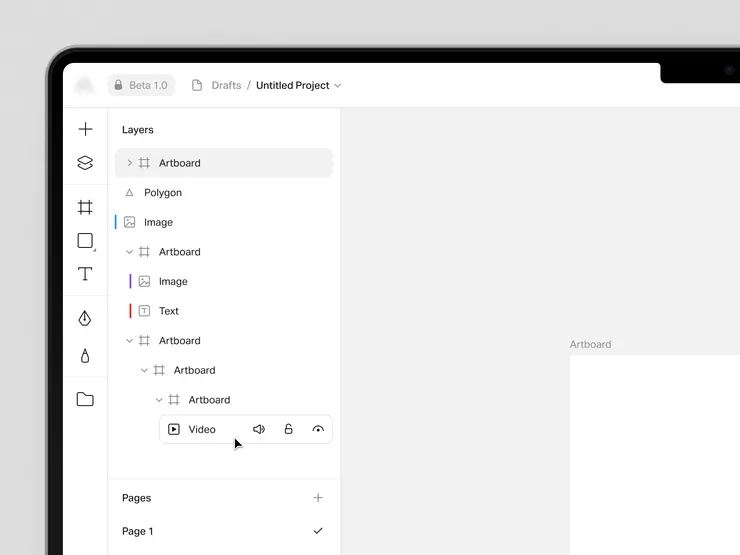Collapse the Artboard containing Image and Text

[129, 252]
